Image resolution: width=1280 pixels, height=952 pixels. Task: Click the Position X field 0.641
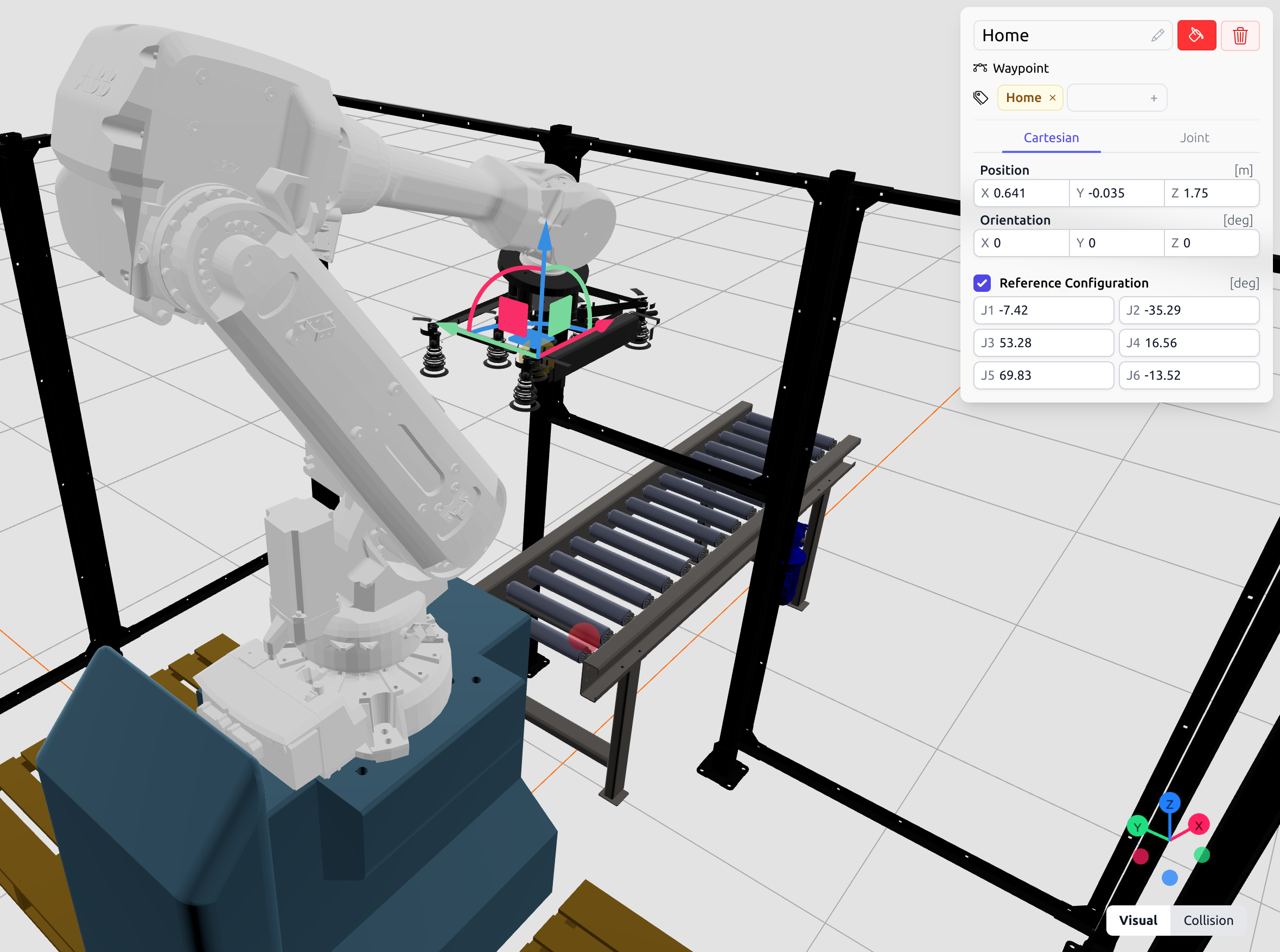pos(1021,193)
